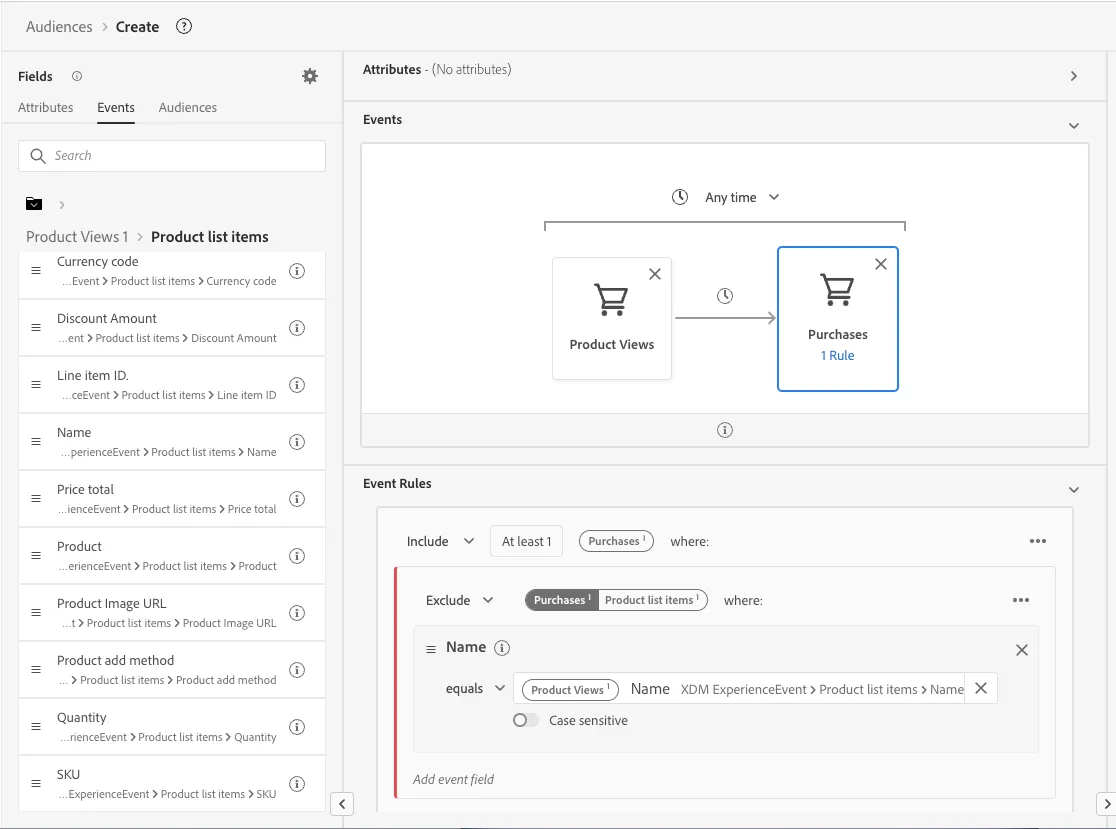
Task: Change the Include dropdown
Action: (440, 541)
